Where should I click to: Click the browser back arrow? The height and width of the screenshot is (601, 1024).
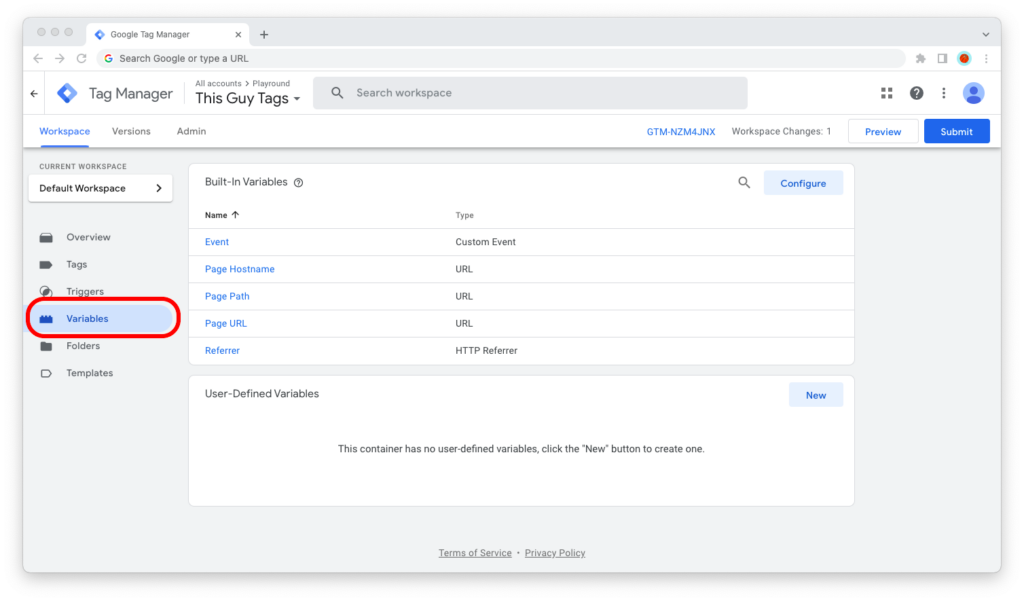coord(38,59)
